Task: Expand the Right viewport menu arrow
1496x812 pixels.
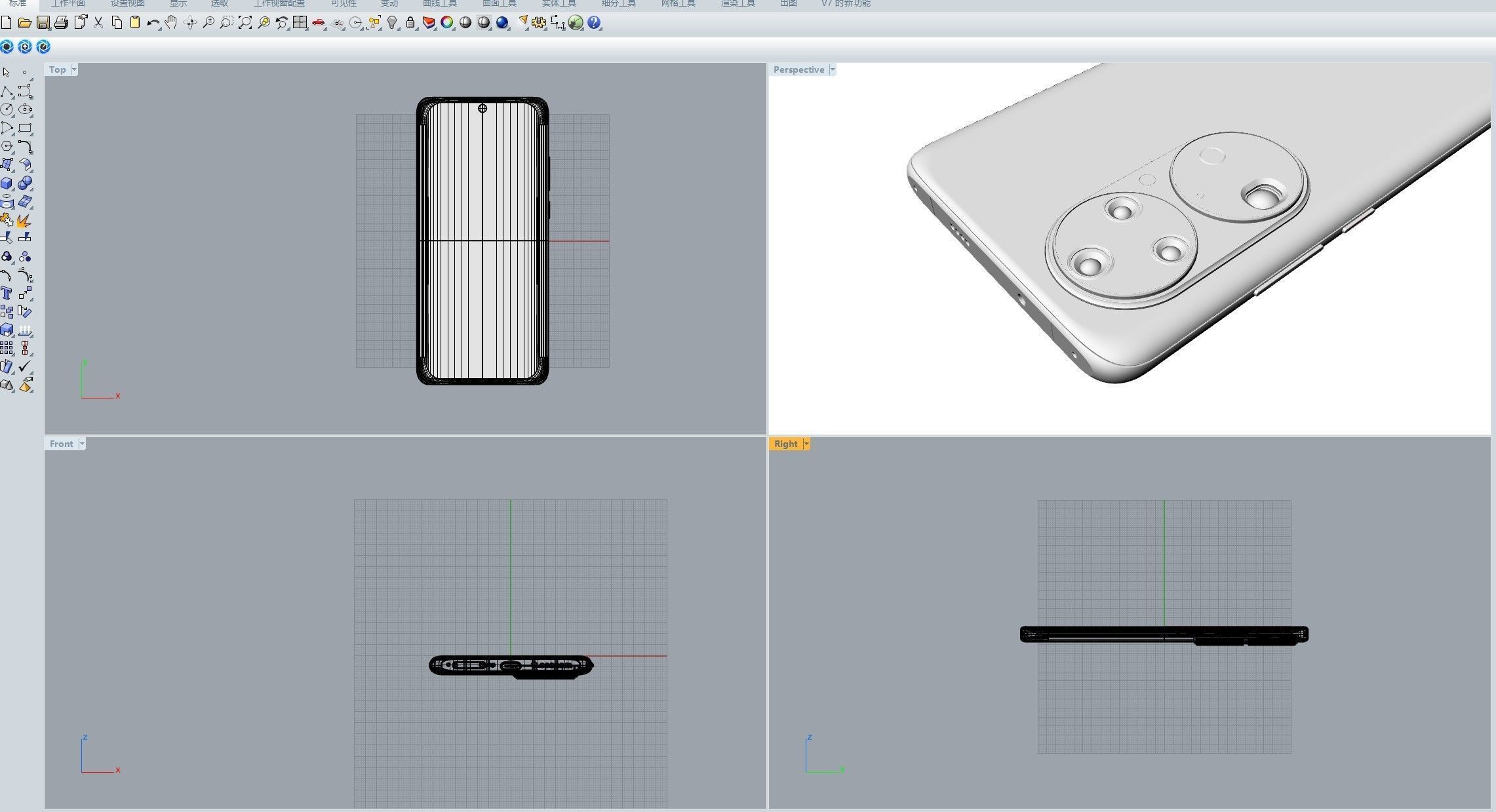Action: coord(806,444)
